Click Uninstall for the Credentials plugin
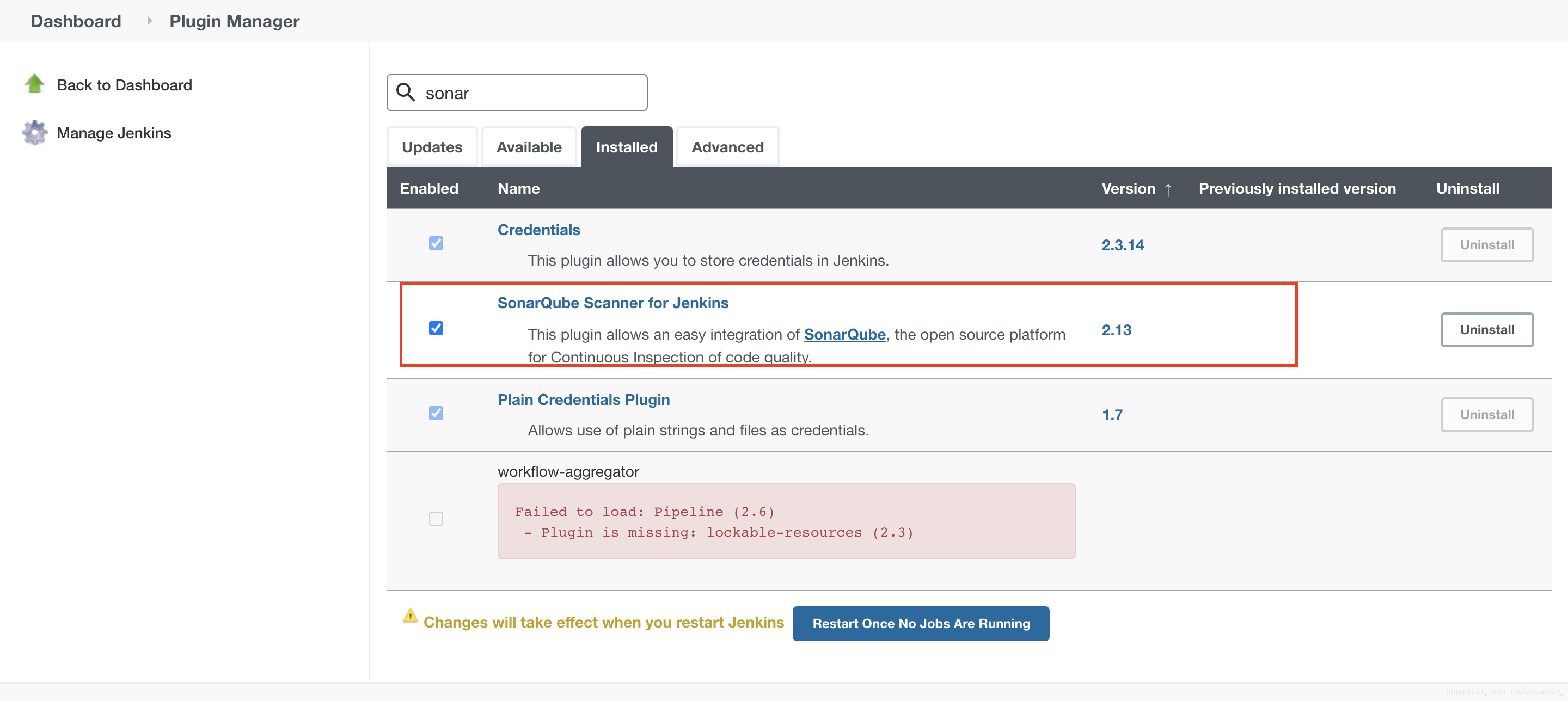 [1486, 244]
